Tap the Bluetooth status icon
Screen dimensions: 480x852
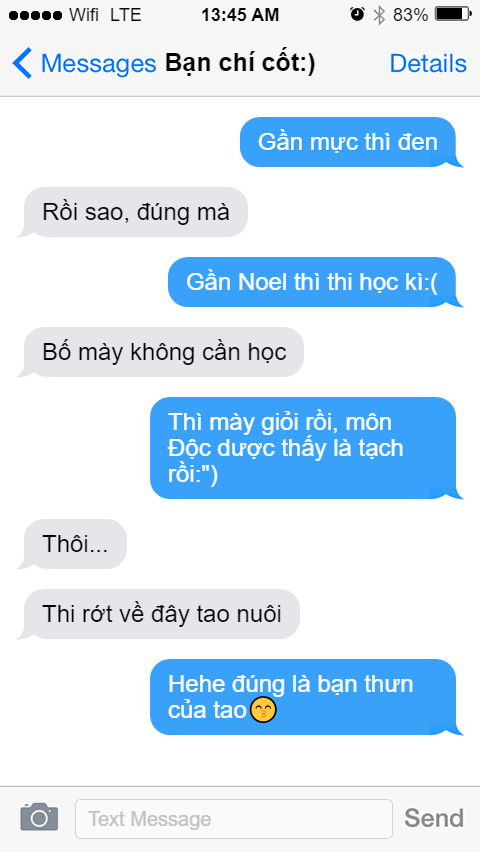[379, 15]
